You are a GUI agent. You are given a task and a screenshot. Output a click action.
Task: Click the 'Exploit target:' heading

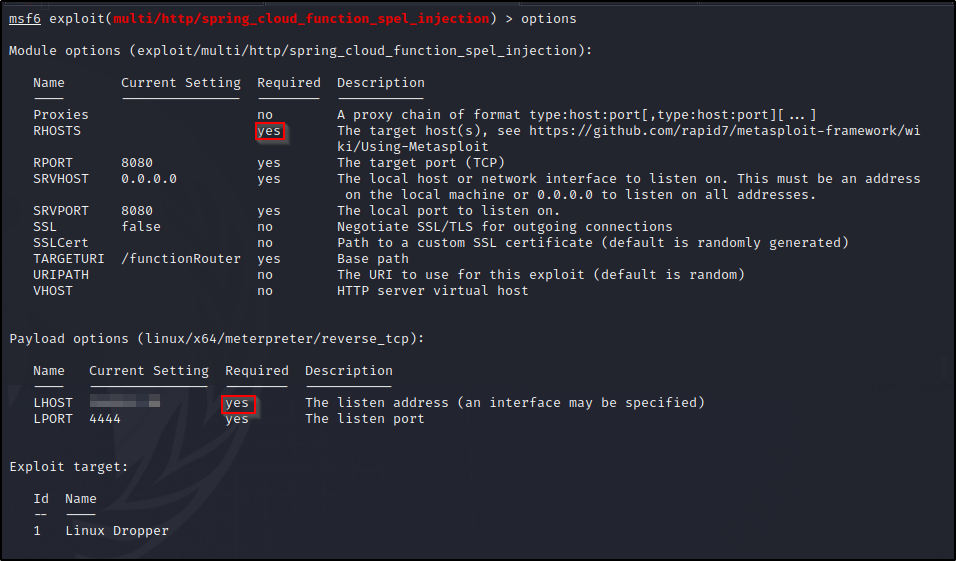[69, 467]
